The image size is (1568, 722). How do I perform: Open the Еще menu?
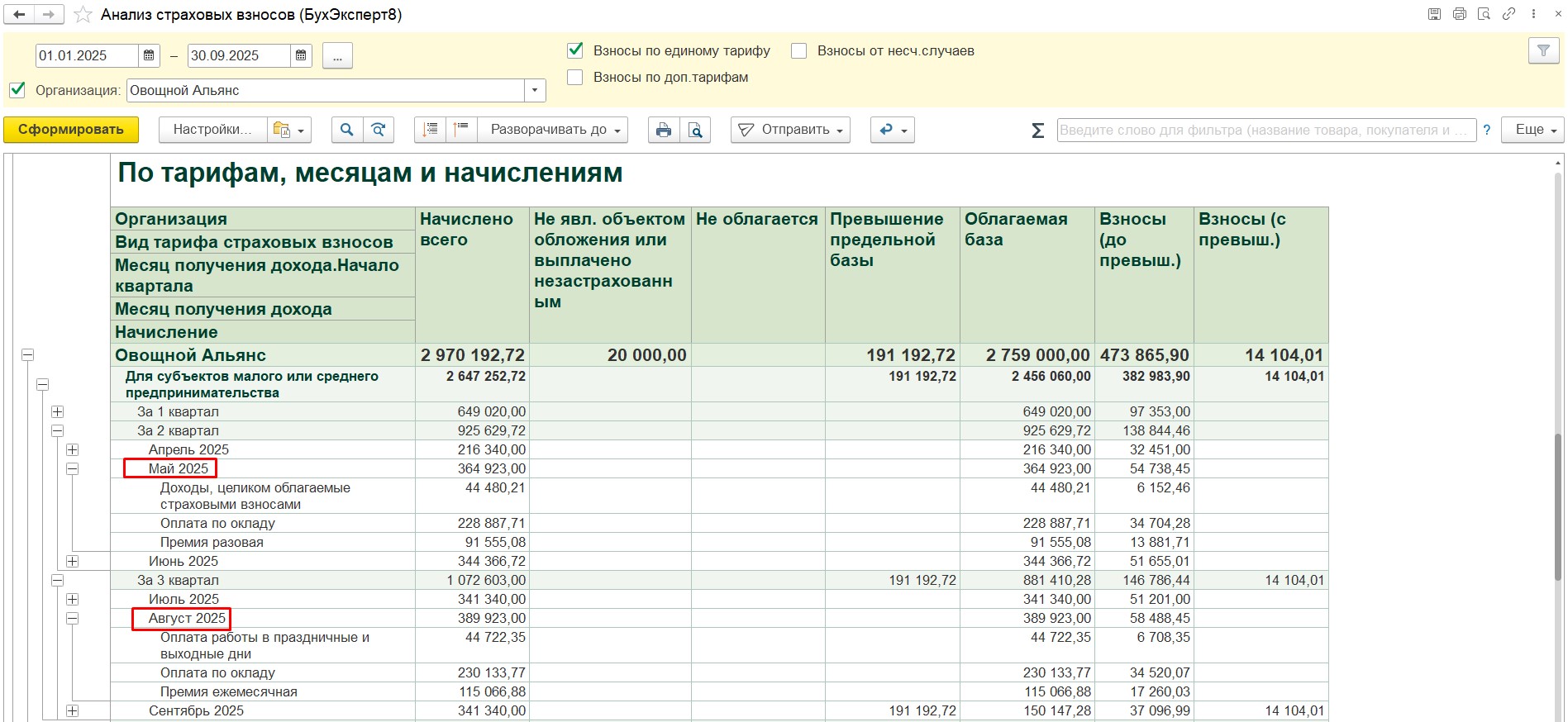point(1534,130)
